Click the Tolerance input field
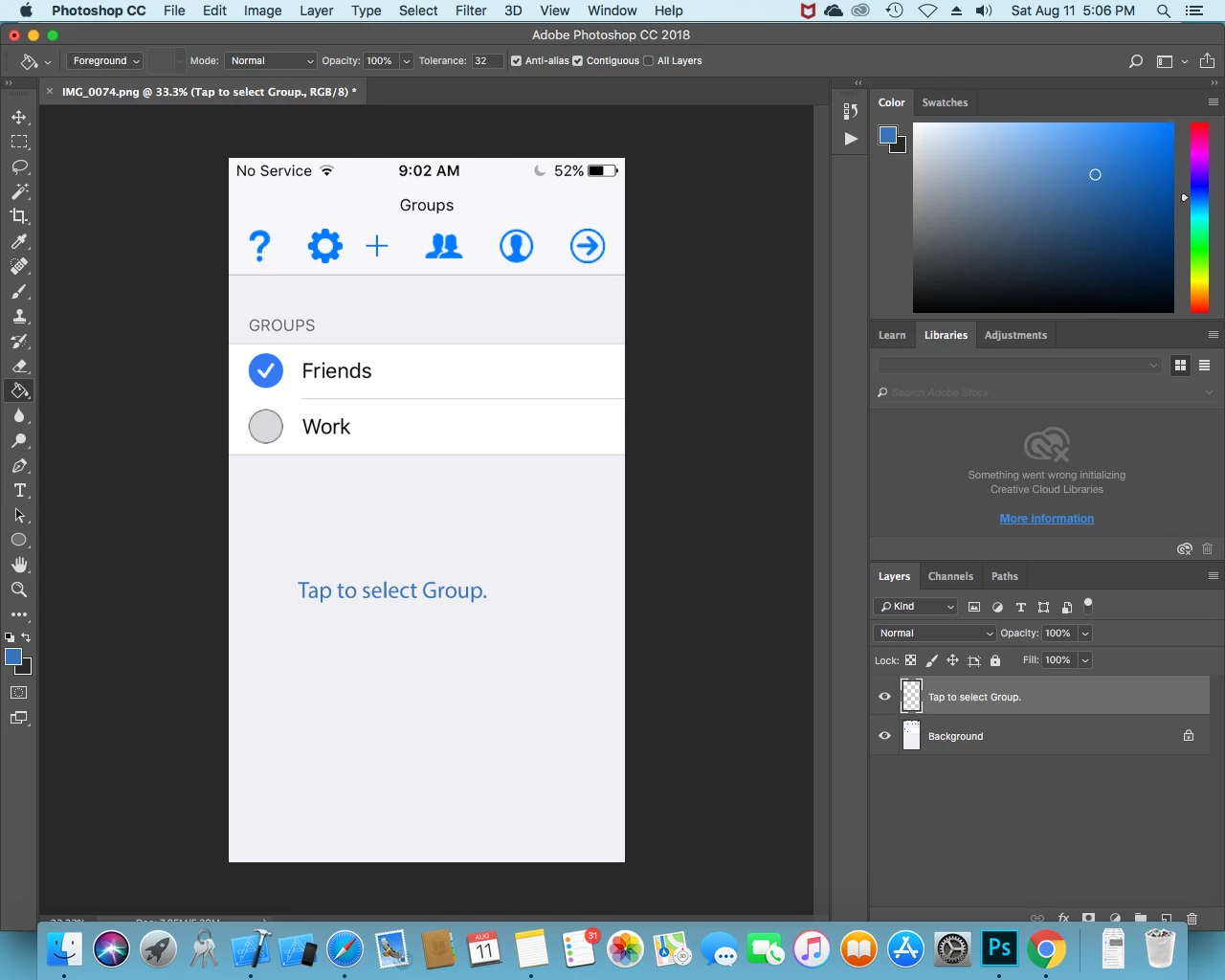Screen dimensions: 1225x980 (486, 60)
